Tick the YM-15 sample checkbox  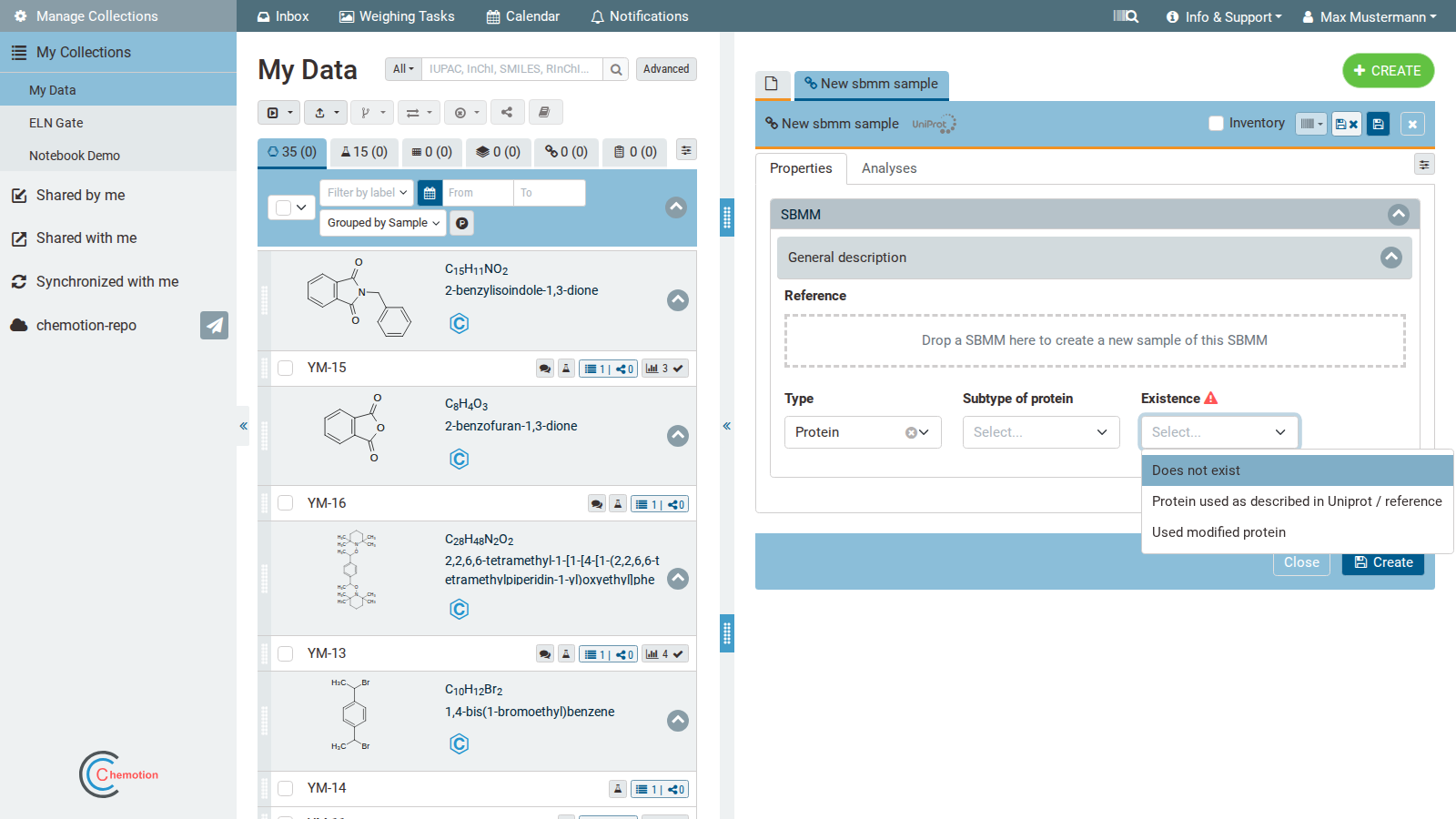pos(286,369)
